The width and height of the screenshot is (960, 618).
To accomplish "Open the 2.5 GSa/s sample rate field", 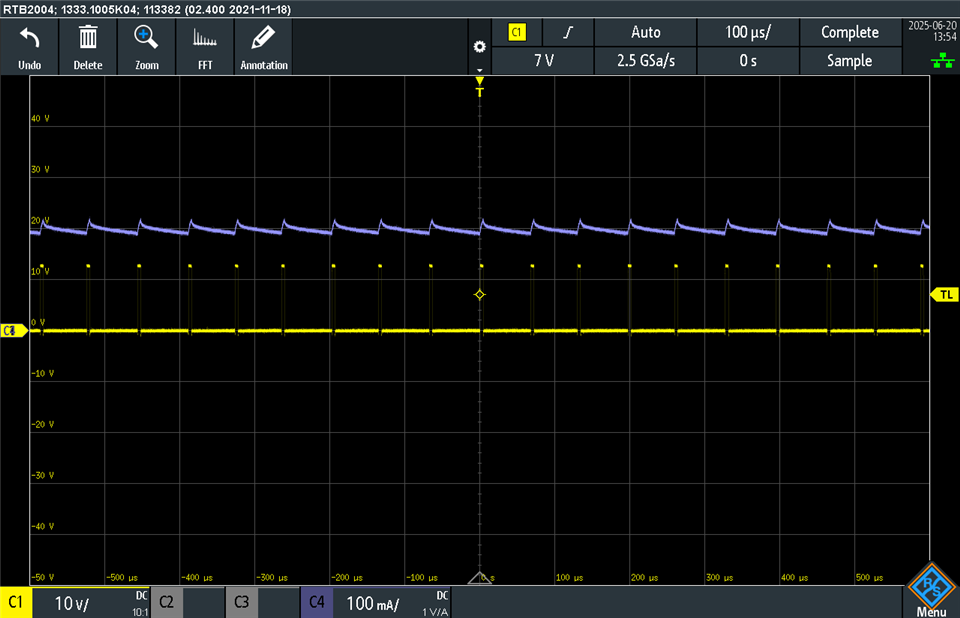I will point(645,61).
